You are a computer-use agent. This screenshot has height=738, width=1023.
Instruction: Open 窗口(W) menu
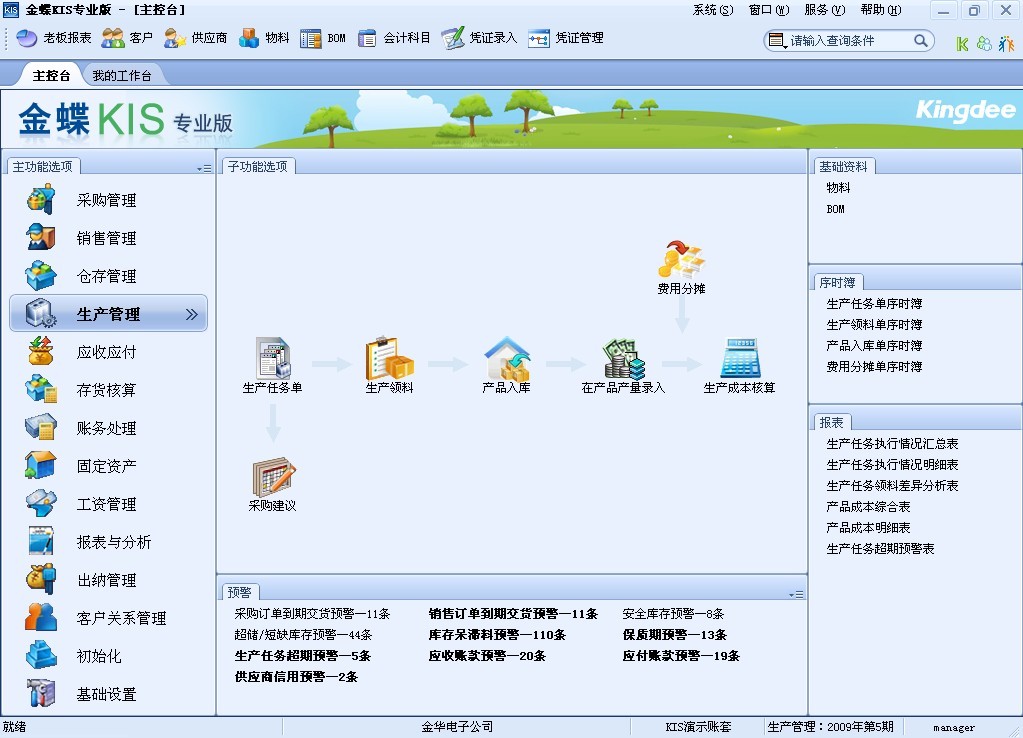769,10
